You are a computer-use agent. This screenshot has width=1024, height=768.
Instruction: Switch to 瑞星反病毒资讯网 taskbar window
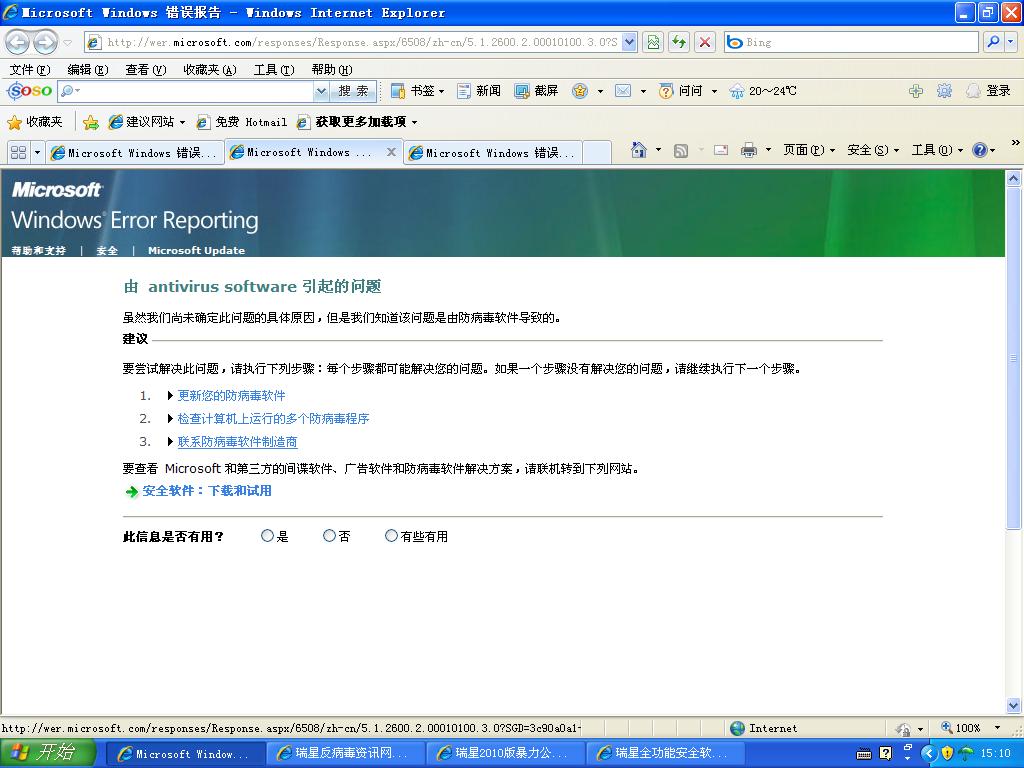(345, 753)
